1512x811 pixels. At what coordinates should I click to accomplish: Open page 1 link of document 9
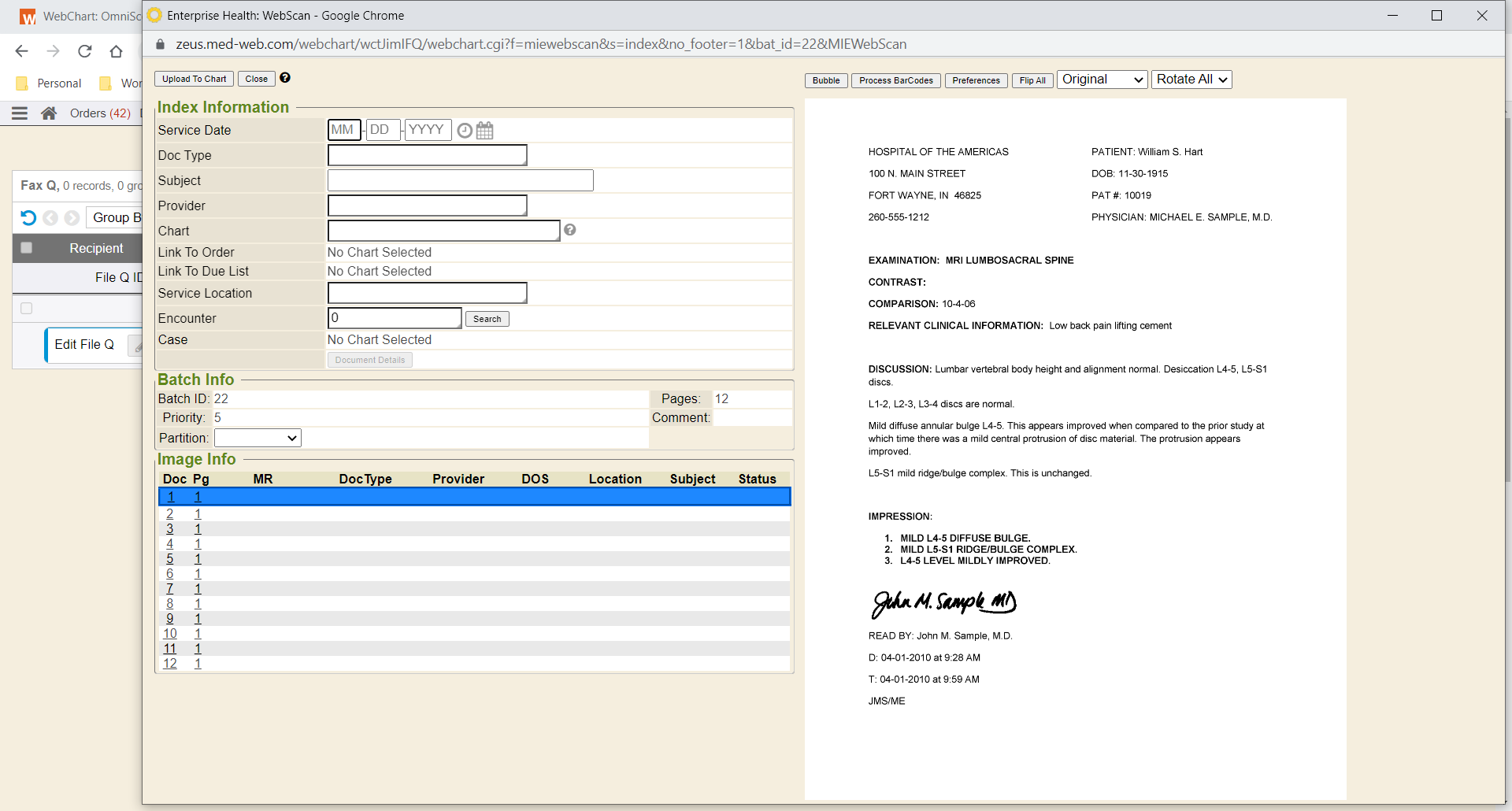[x=198, y=619]
